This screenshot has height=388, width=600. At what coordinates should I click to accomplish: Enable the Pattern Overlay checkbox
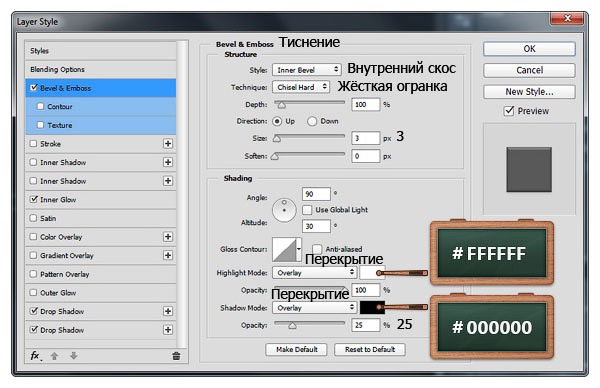(34, 274)
